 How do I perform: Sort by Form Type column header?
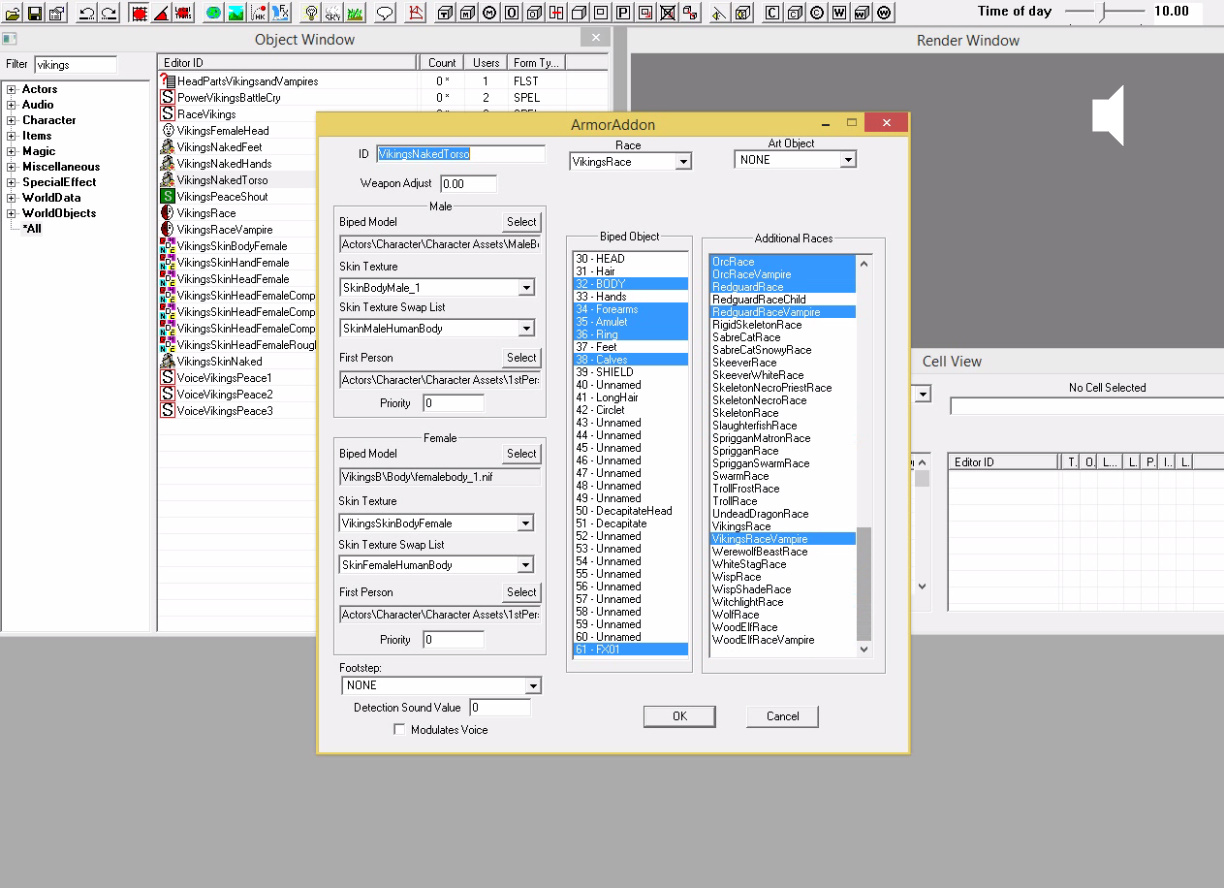536,63
